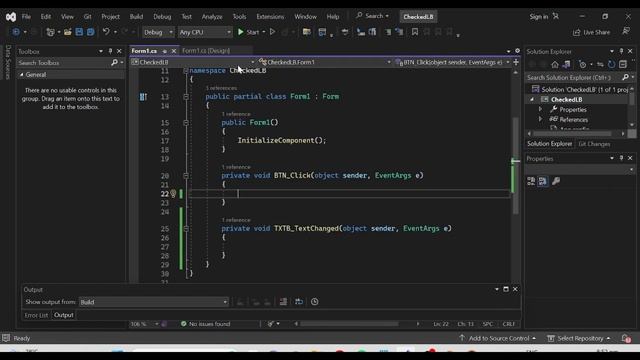Collapse the BTN_Click method outline
This screenshot has width=640, height=360.
[x=186, y=176]
